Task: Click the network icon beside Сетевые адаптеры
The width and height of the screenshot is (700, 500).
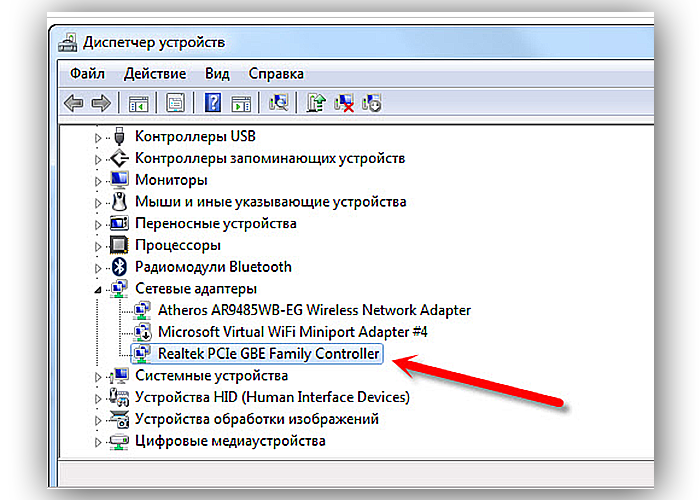Action: (x=119, y=288)
